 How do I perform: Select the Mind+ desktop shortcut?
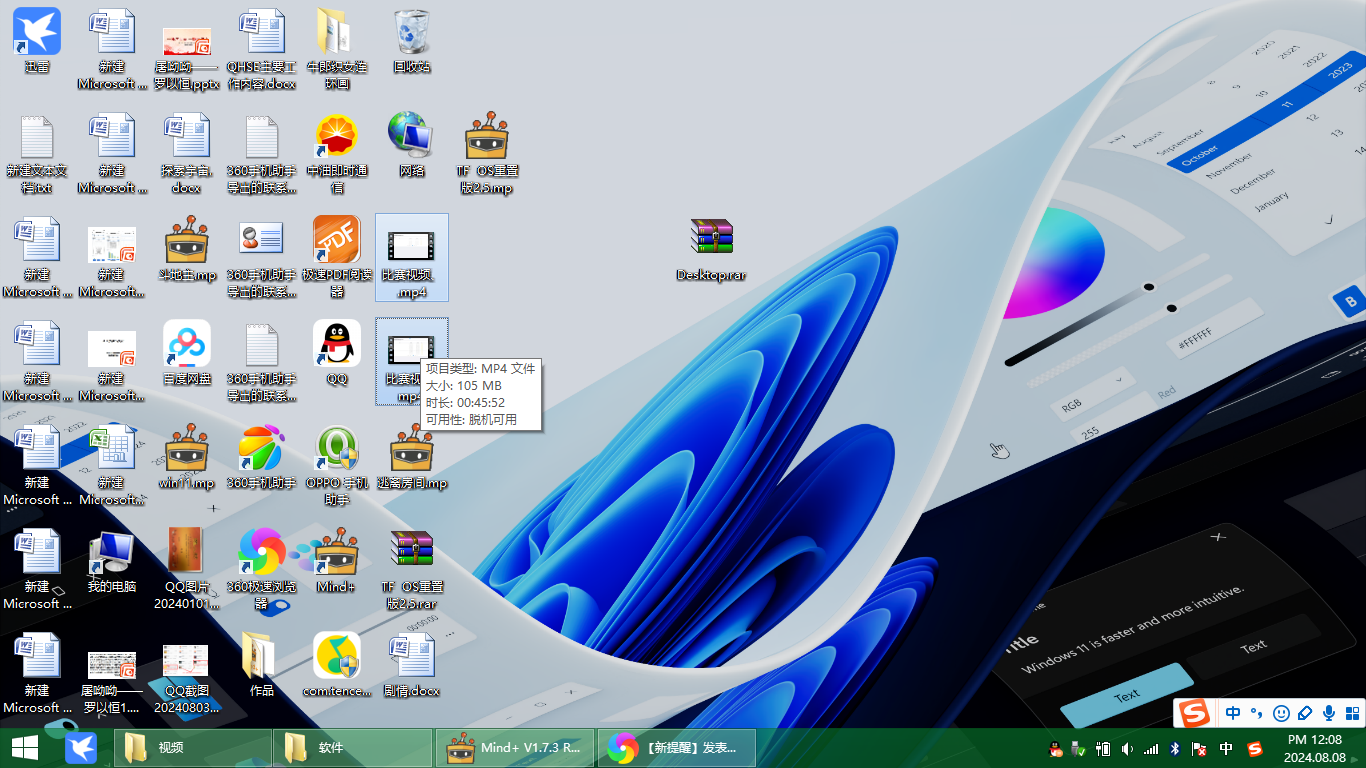337,561
